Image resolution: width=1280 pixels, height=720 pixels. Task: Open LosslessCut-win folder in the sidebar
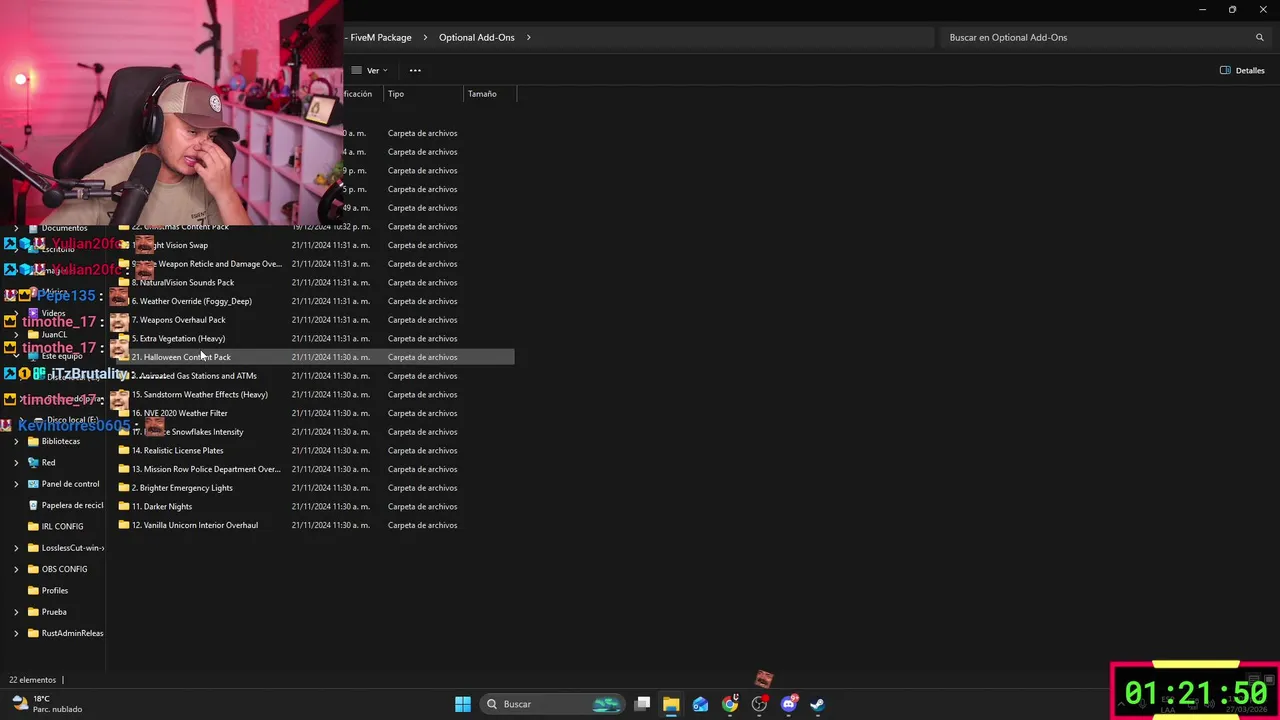click(72, 548)
